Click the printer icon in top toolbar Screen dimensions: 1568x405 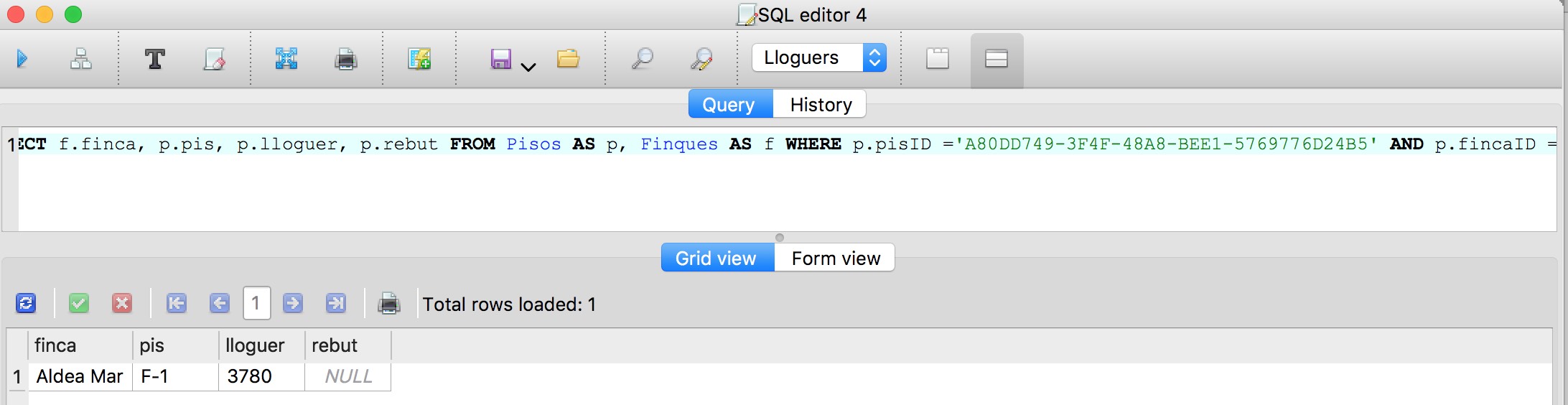pos(346,59)
